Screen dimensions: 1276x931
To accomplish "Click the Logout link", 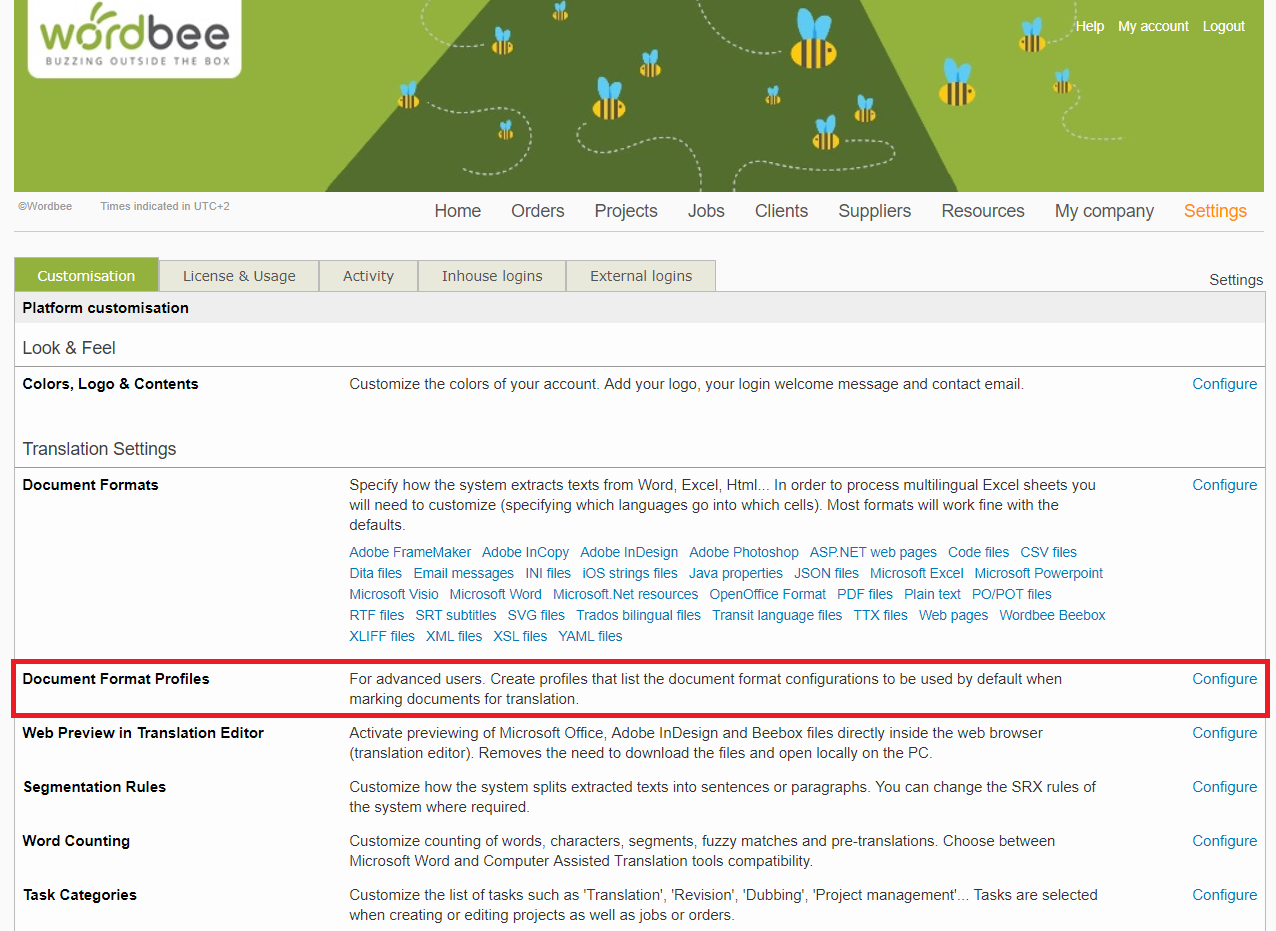I will [x=1223, y=26].
